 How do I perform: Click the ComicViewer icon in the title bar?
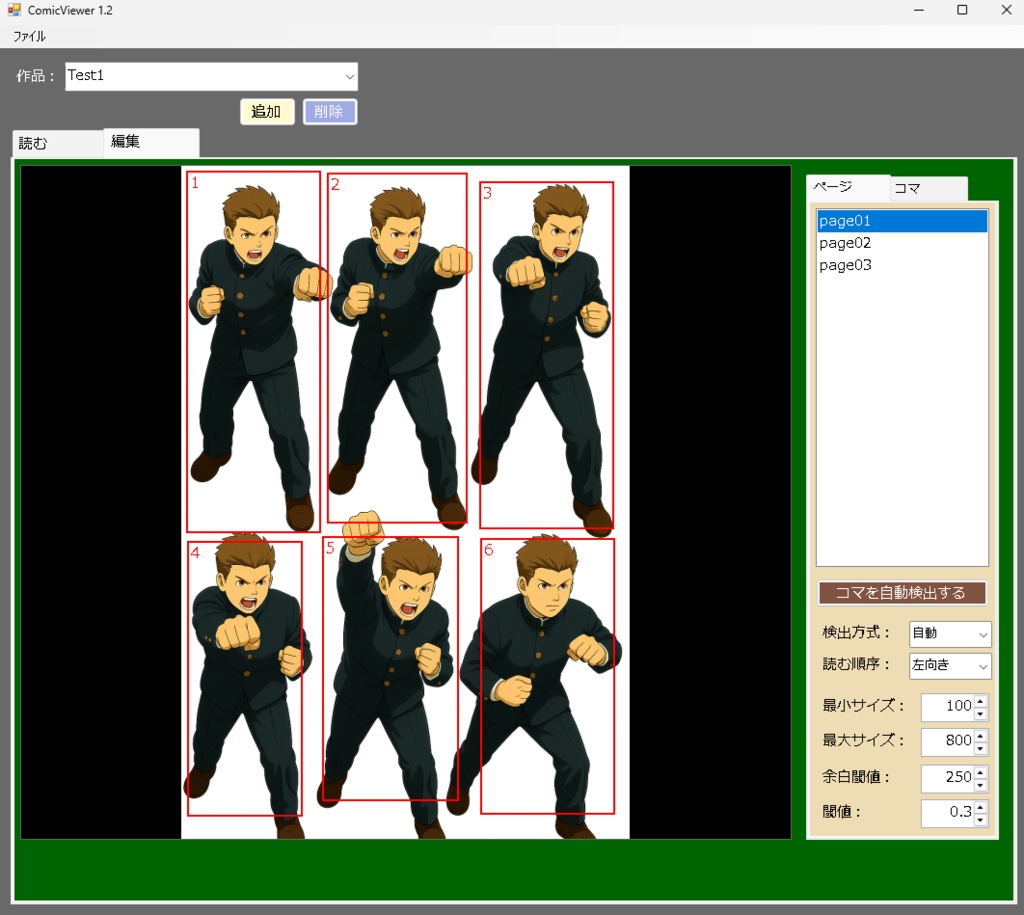pos(14,9)
